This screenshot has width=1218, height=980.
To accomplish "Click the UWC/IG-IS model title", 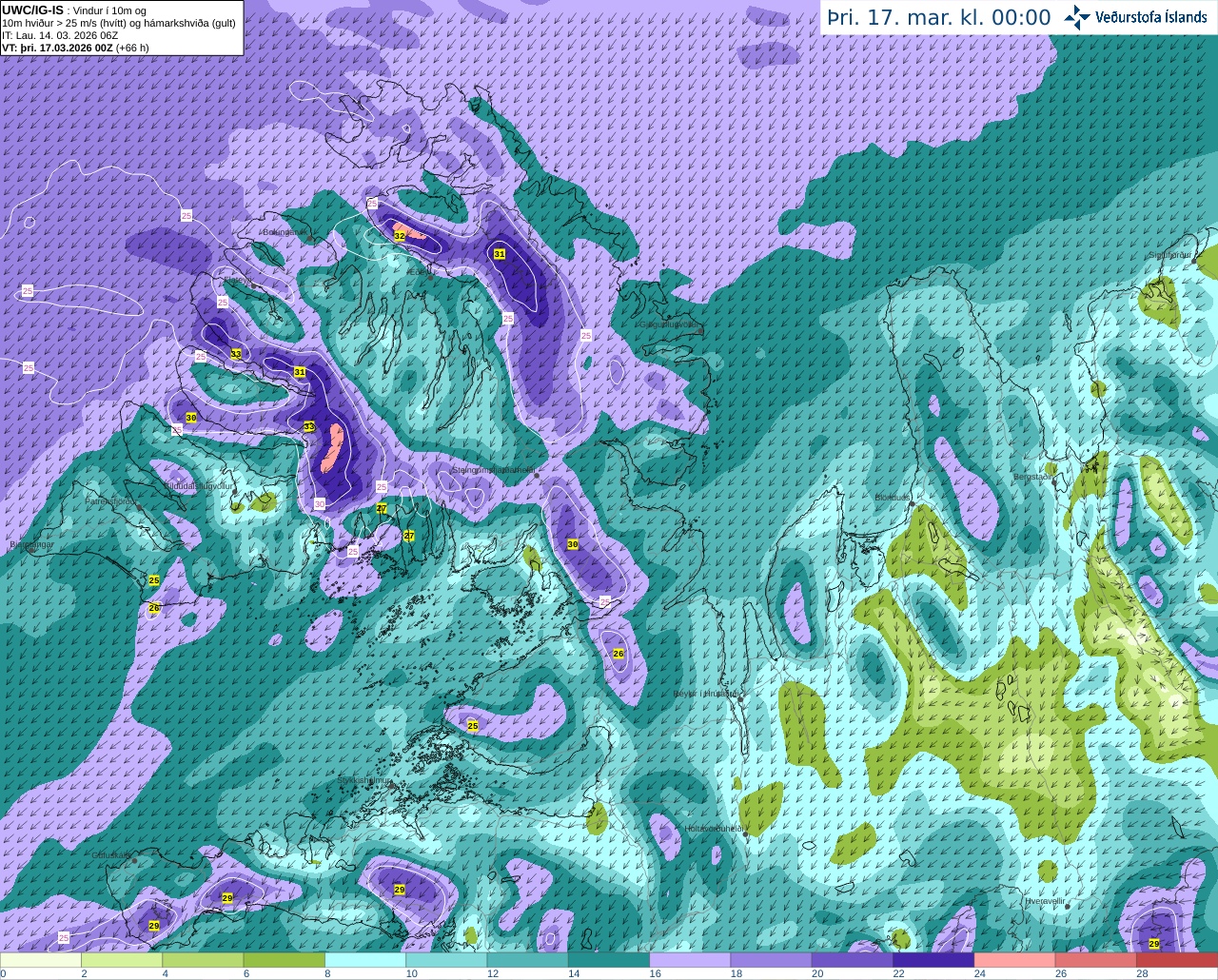I will (x=32, y=10).
